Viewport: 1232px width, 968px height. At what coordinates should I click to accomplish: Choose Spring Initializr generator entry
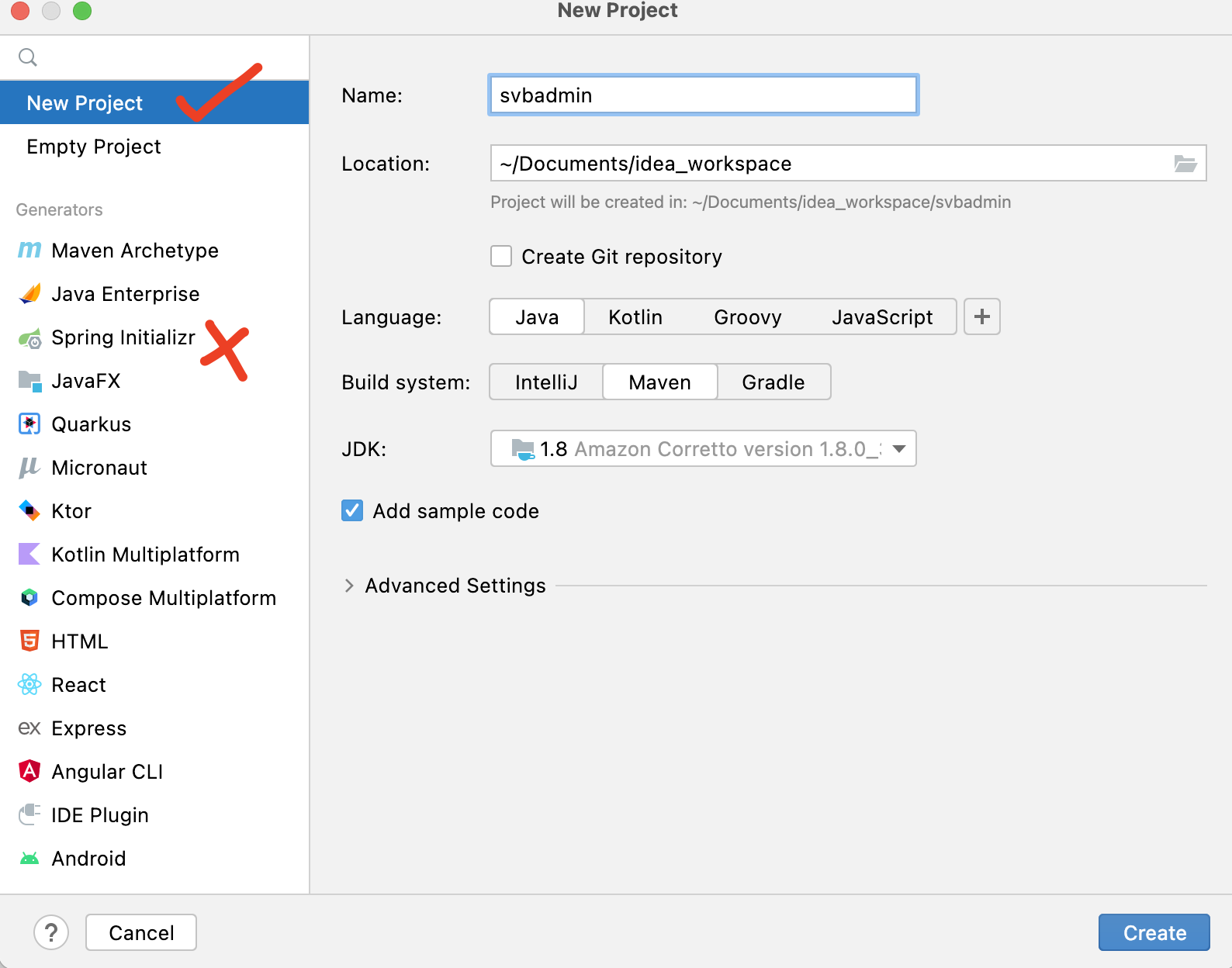click(x=154, y=337)
